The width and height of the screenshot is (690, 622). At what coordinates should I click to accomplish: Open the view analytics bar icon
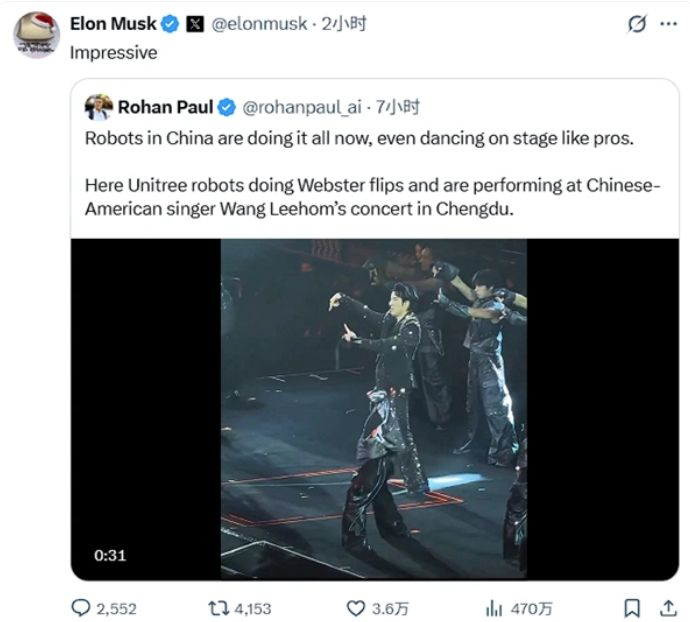tap(493, 607)
